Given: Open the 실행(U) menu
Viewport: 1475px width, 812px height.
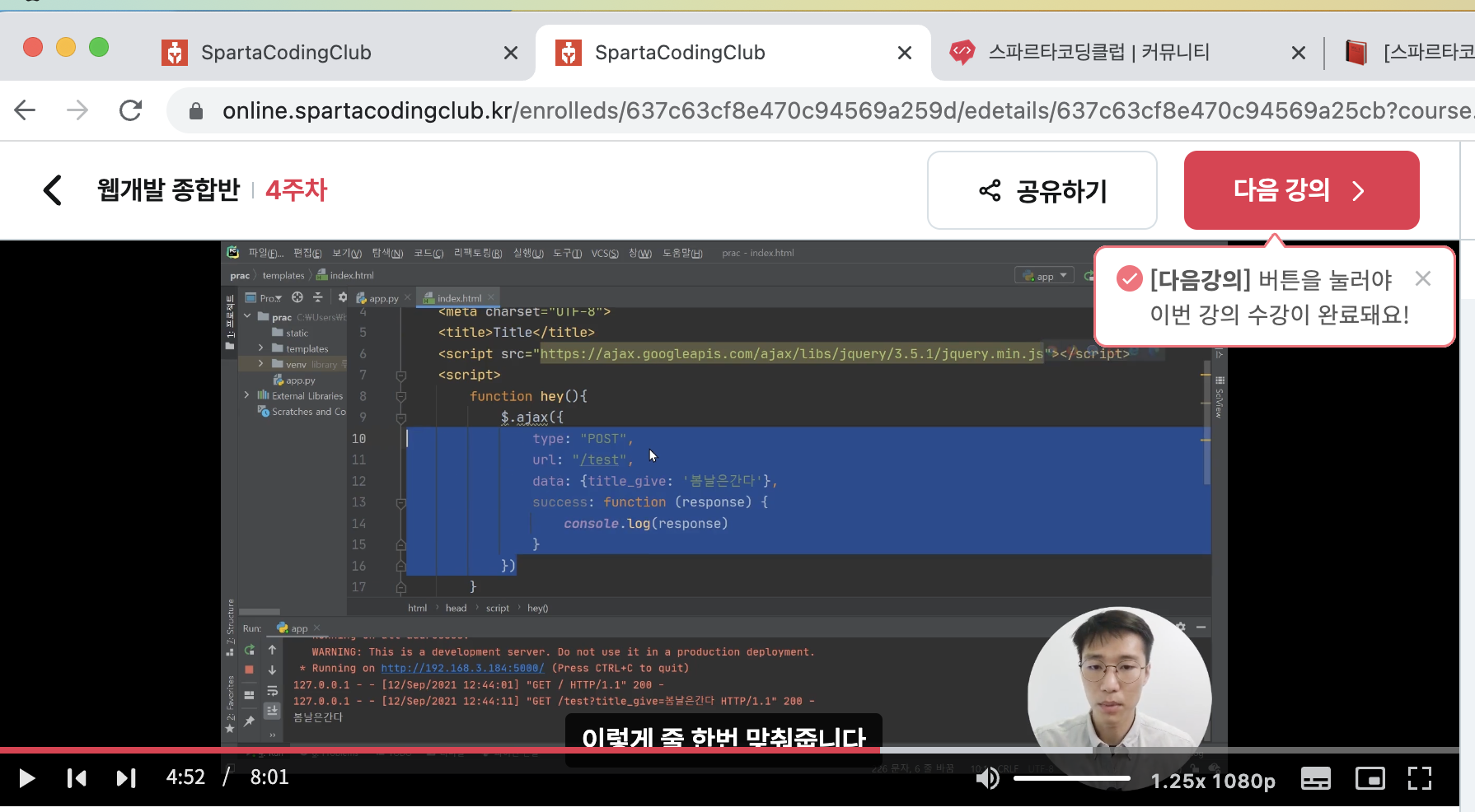Looking at the screenshot, I should 528,253.
